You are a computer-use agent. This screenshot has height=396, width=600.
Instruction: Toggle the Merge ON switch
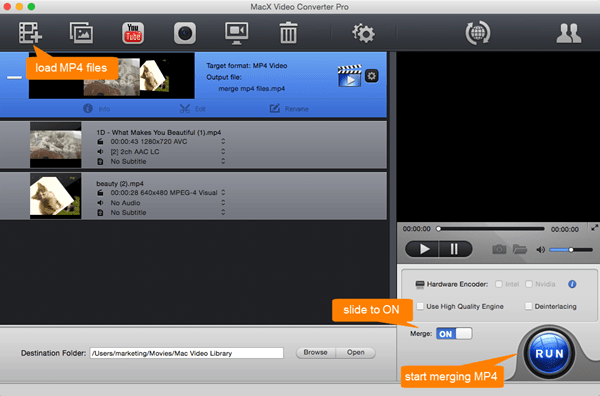coord(454,334)
